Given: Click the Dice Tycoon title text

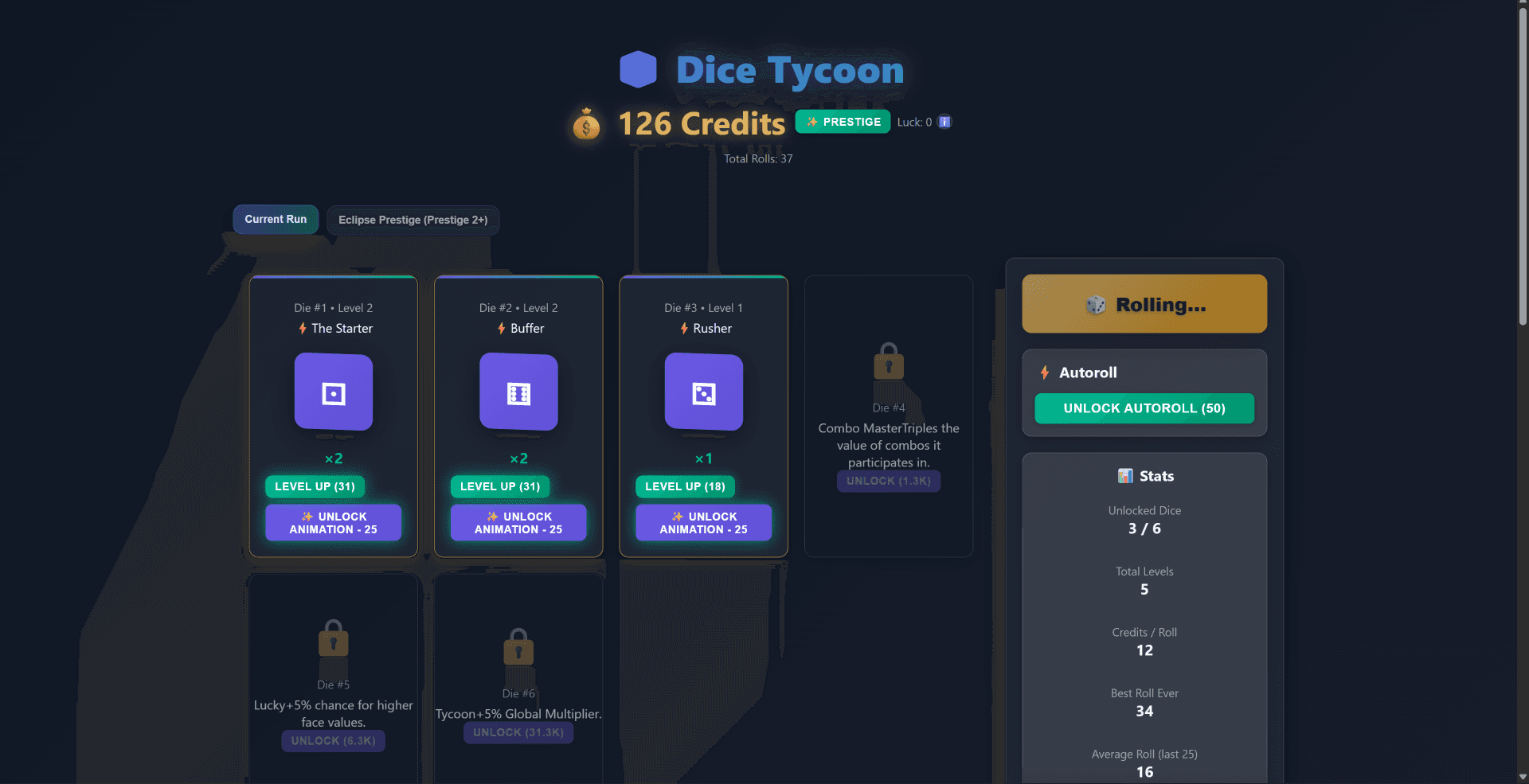Looking at the screenshot, I should (x=790, y=70).
